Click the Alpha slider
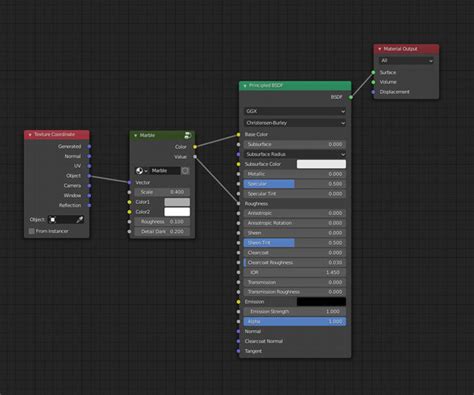 [x=295, y=321]
